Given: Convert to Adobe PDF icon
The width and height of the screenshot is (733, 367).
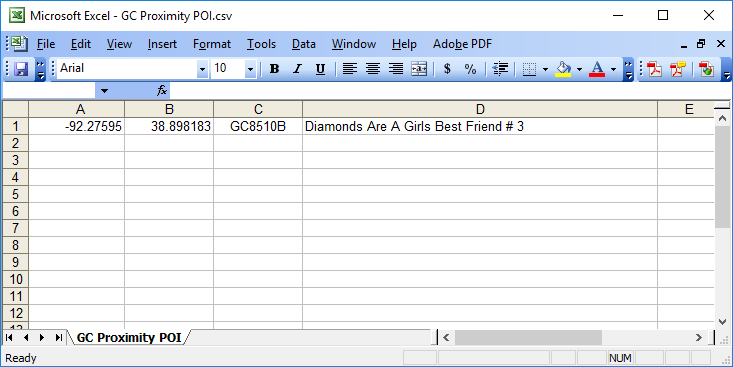Looking at the screenshot, I should [x=654, y=69].
